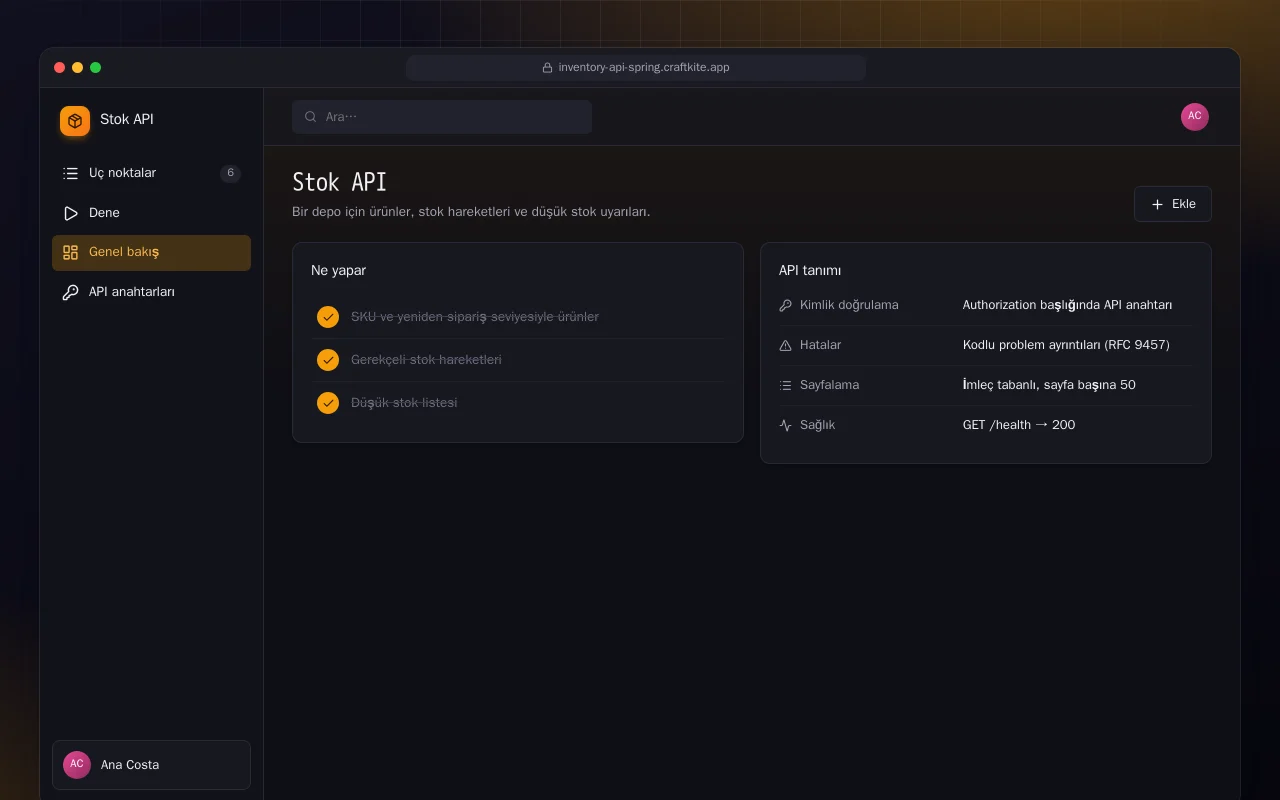Toggle the Düşük stok listesi checkmark

point(328,403)
